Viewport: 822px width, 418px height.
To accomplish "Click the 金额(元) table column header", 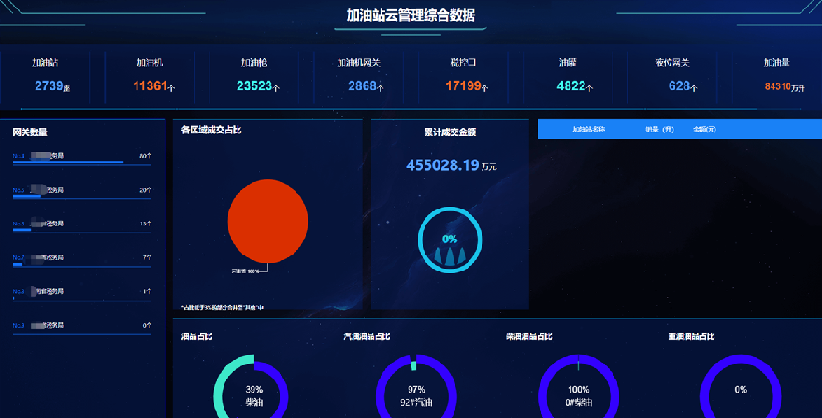I will point(704,129).
